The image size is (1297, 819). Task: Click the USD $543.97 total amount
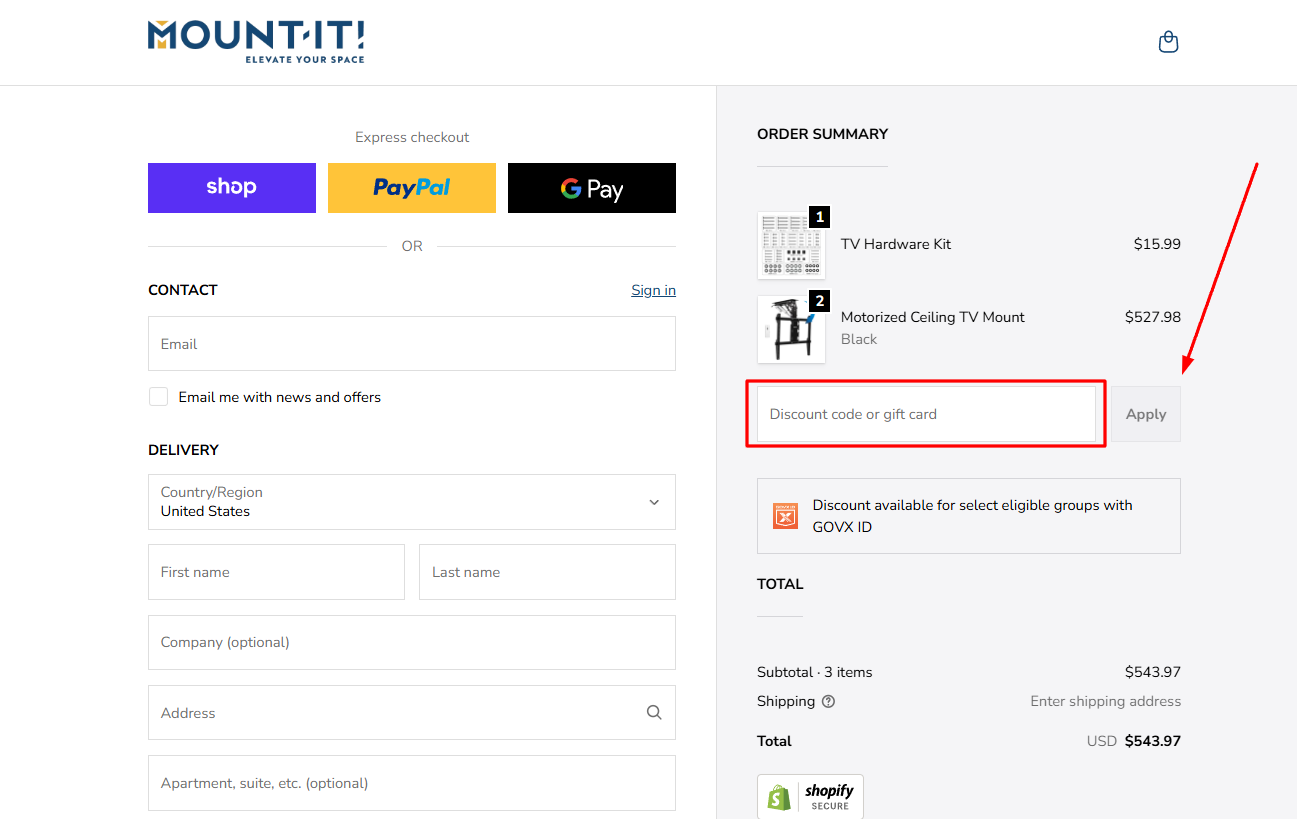(1134, 741)
